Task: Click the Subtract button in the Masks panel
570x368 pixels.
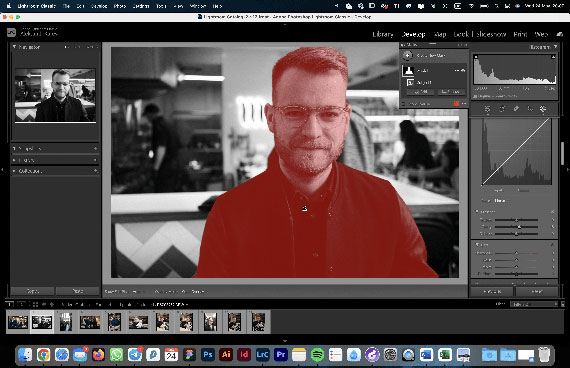Action: 451,92
